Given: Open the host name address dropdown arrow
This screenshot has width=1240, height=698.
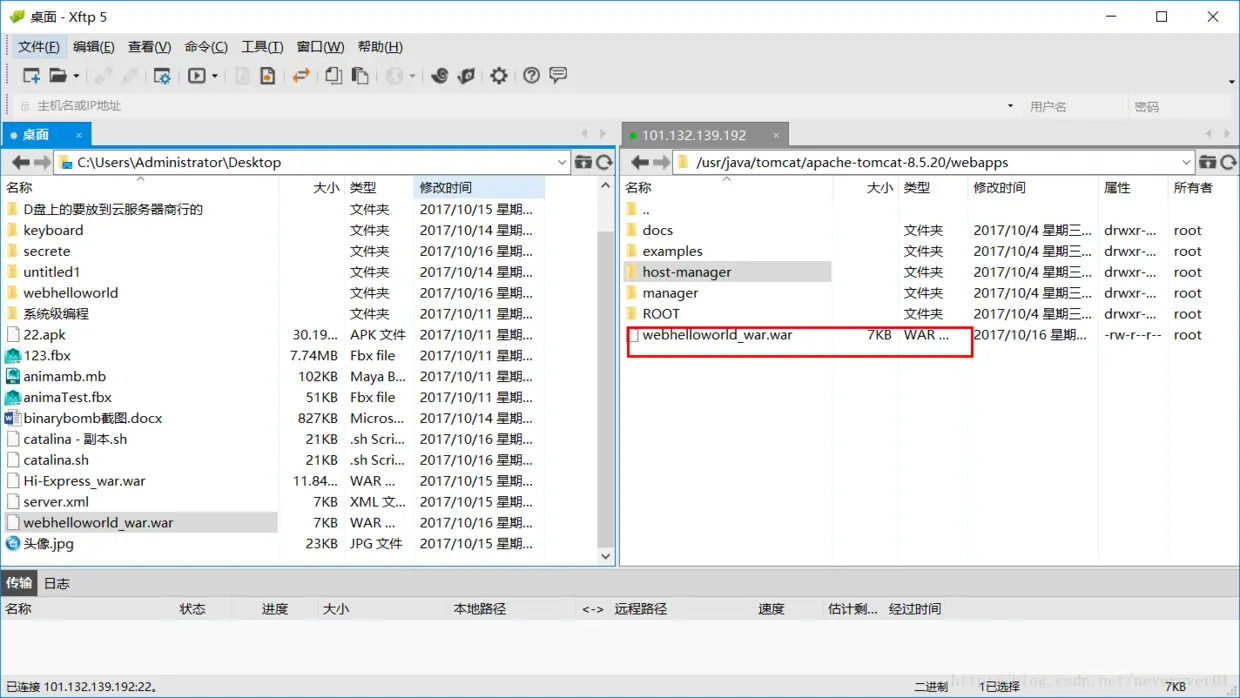Looking at the screenshot, I should [1010, 106].
